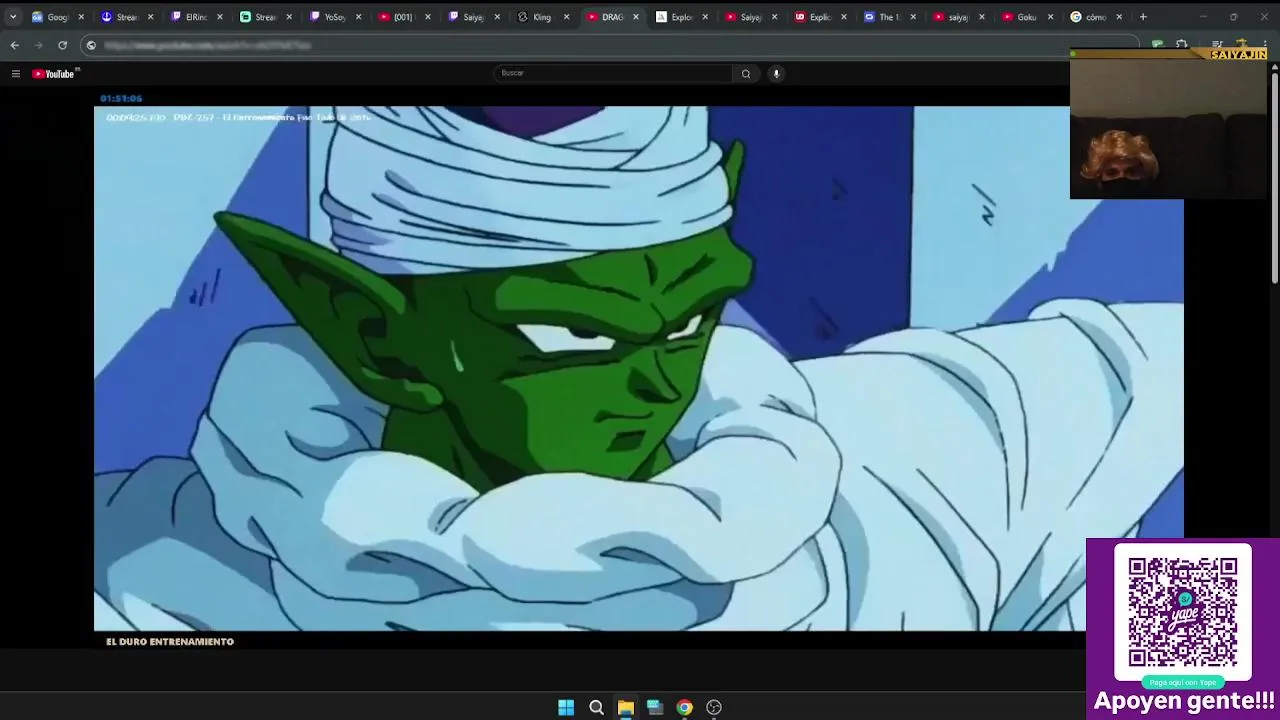Open the media controls toolbar icon
1280x720 pixels.
tap(1217, 45)
